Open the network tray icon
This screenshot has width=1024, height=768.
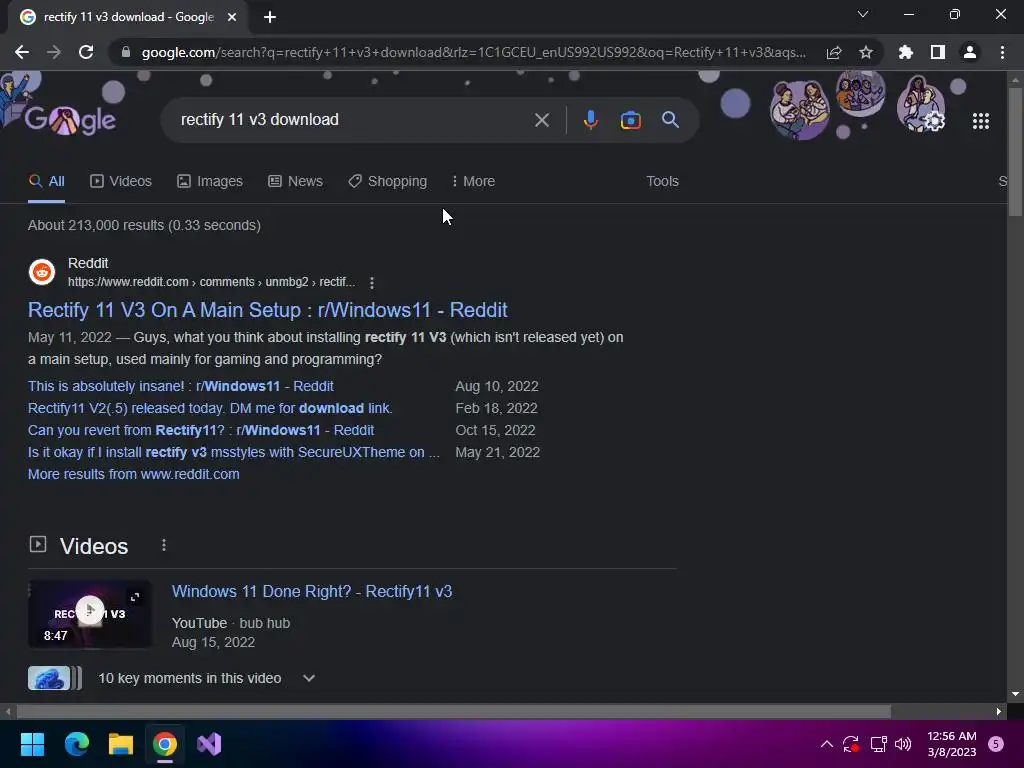(x=879, y=744)
